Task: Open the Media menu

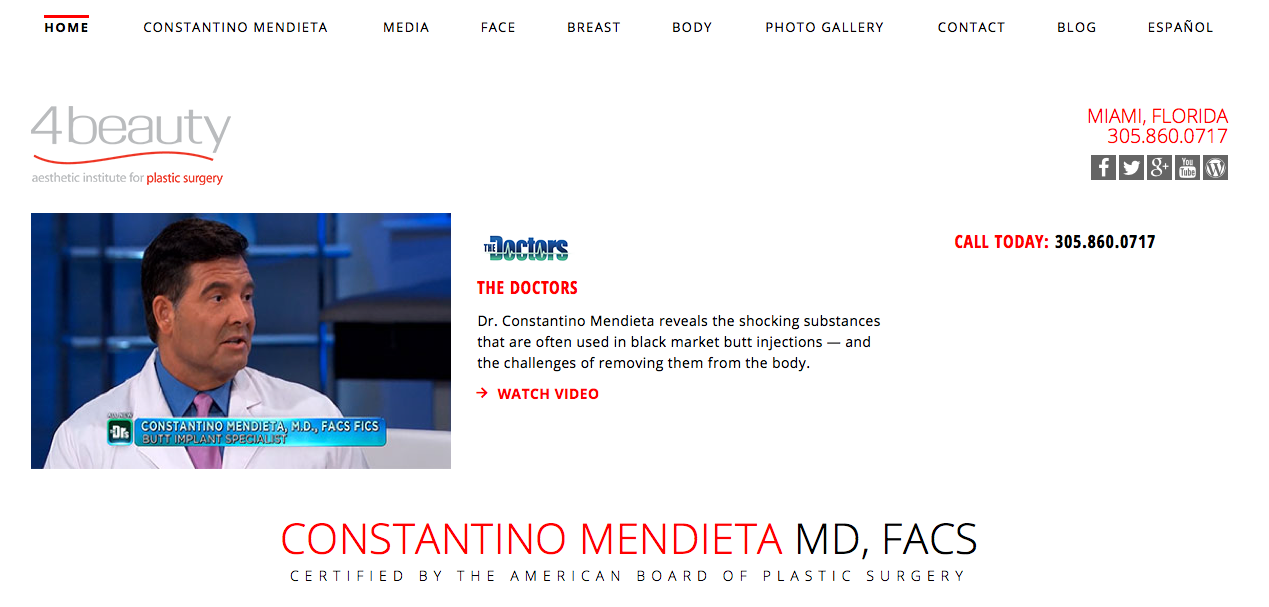Action: 406,27
